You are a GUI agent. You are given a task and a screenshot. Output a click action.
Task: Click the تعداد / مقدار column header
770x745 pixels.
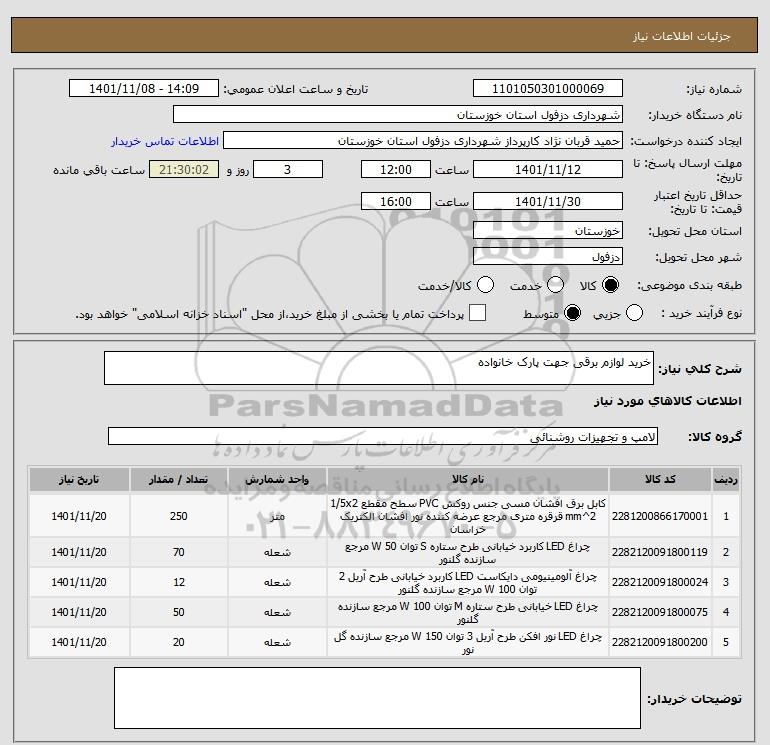179,479
